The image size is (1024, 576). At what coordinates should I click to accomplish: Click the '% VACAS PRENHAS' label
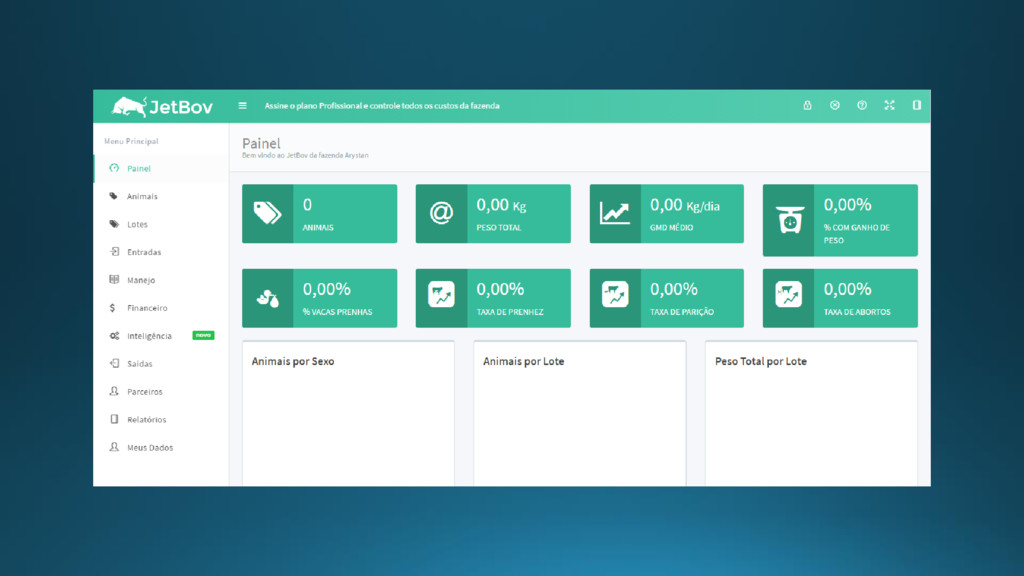pos(337,312)
